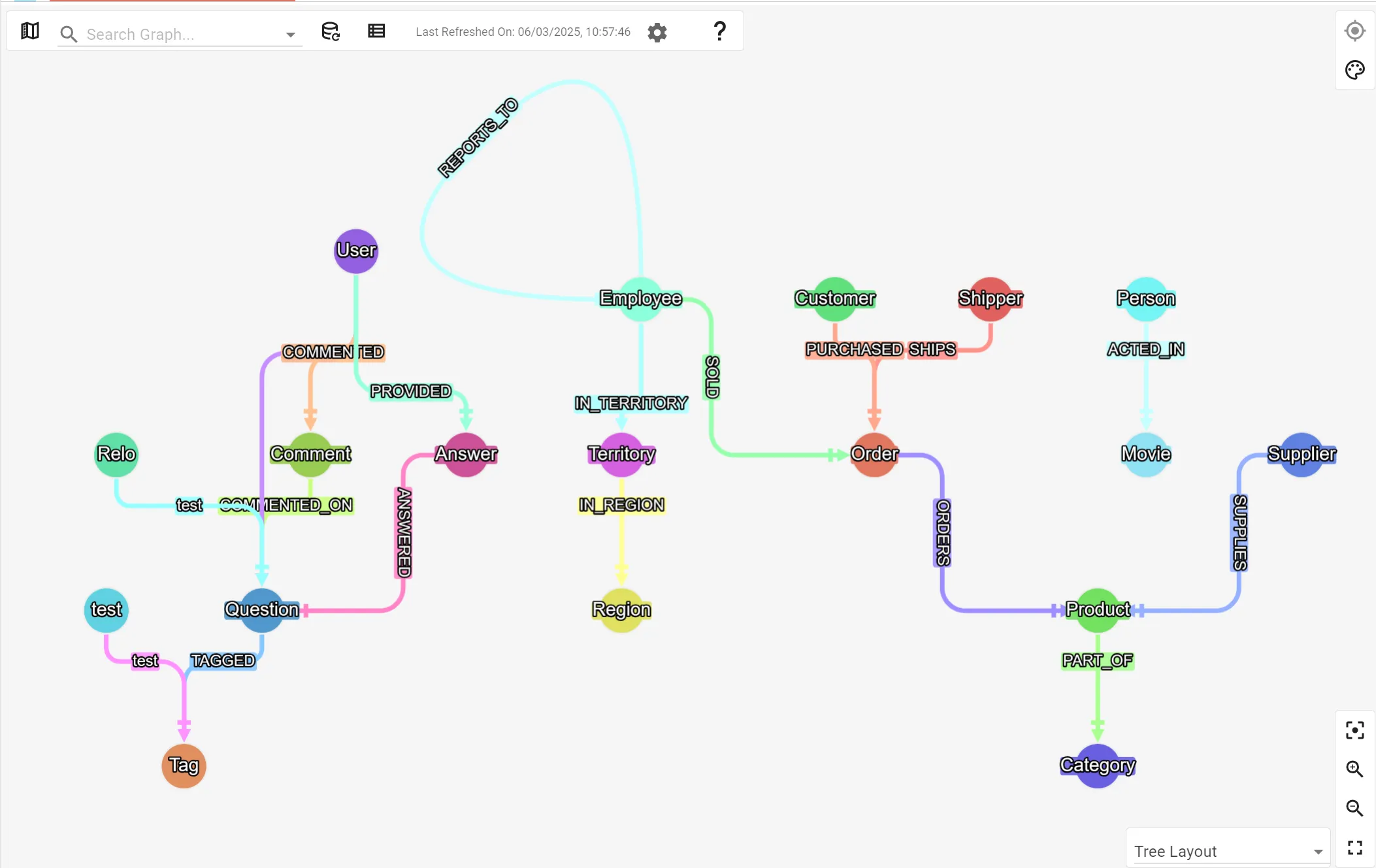Toggle fullscreen graph view
The height and width of the screenshot is (868, 1376).
pyautogui.click(x=1355, y=848)
